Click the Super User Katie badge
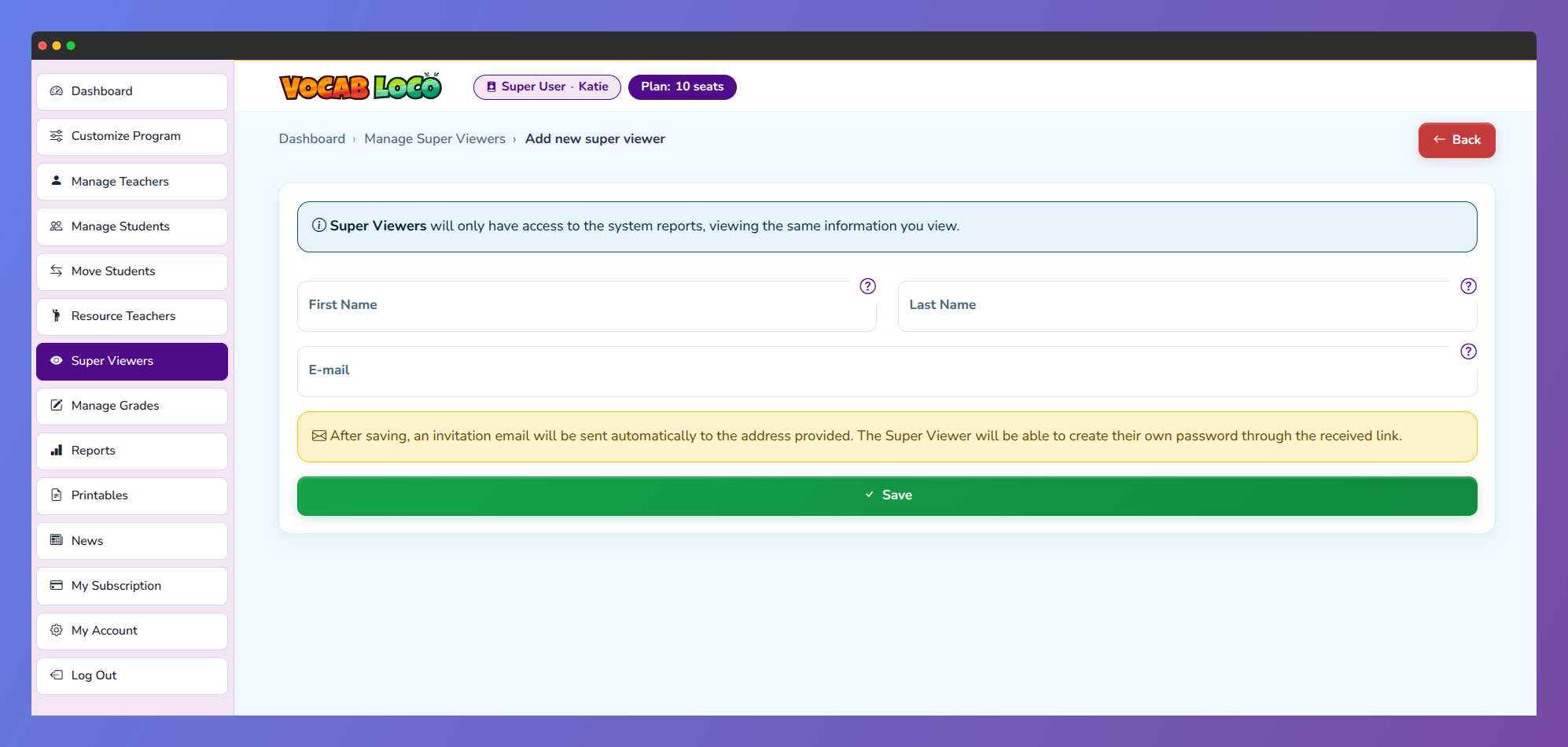Image resolution: width=1568 pixels, height=747 pixels. tap(547, 86)
